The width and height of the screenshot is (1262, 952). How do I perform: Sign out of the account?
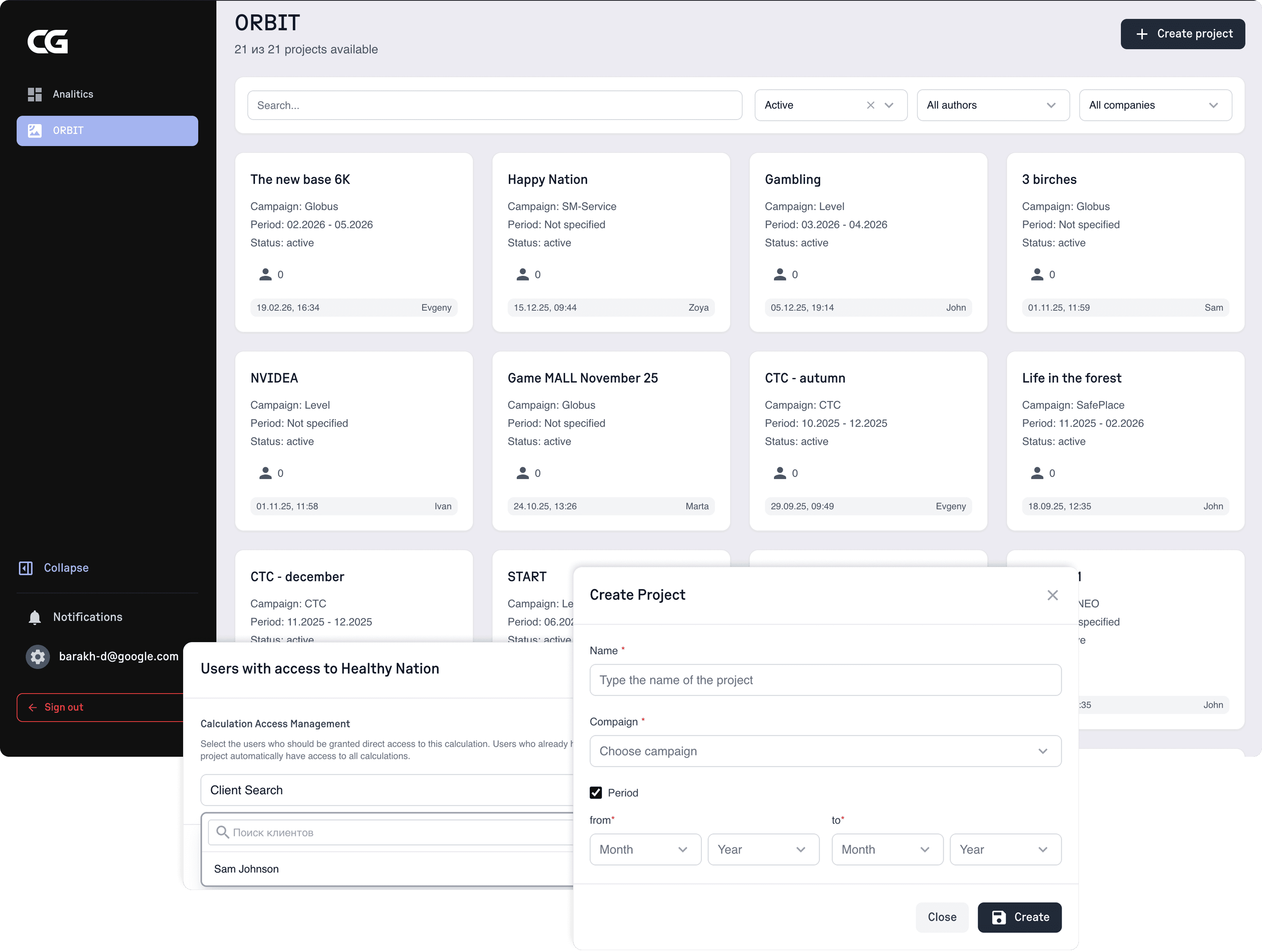[x=100, y=707]
